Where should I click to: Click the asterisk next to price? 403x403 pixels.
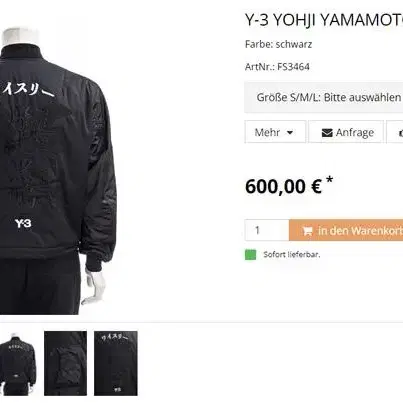(x=329, y=180)
